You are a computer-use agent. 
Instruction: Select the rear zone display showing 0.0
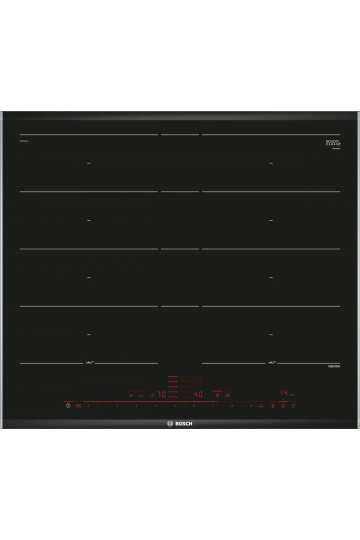197,379
